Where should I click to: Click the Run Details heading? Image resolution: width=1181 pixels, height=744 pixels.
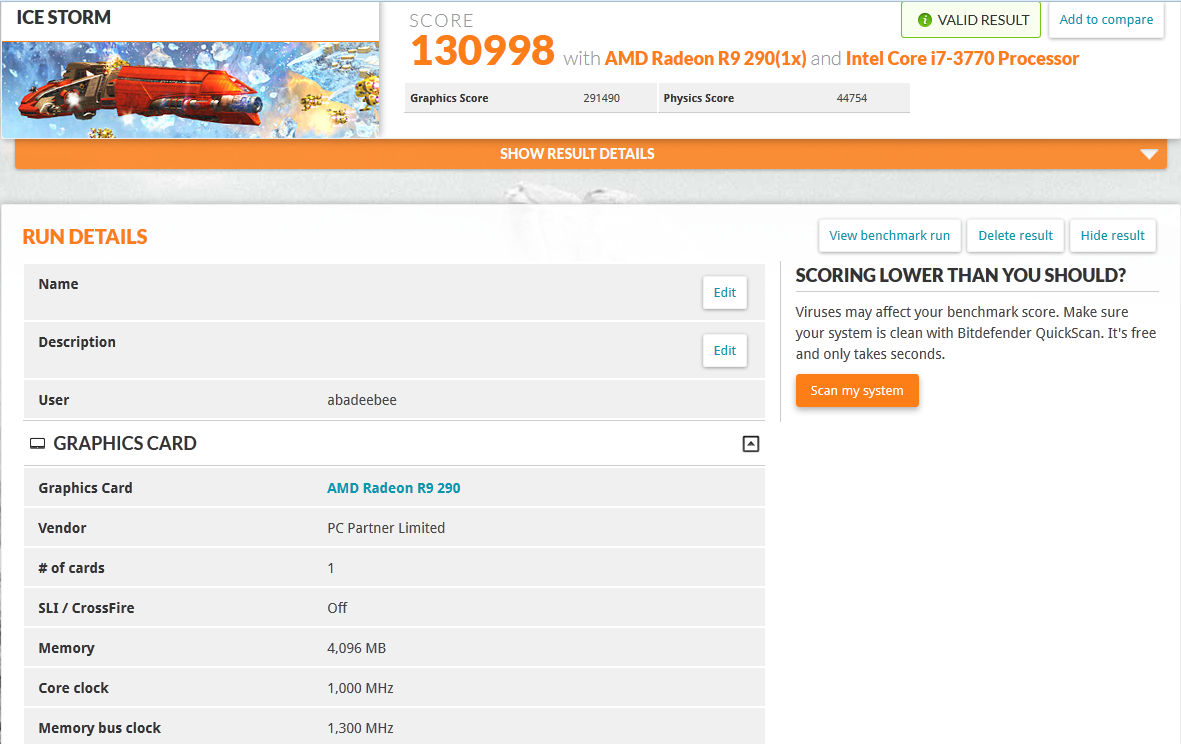click(x=85, y=236)
